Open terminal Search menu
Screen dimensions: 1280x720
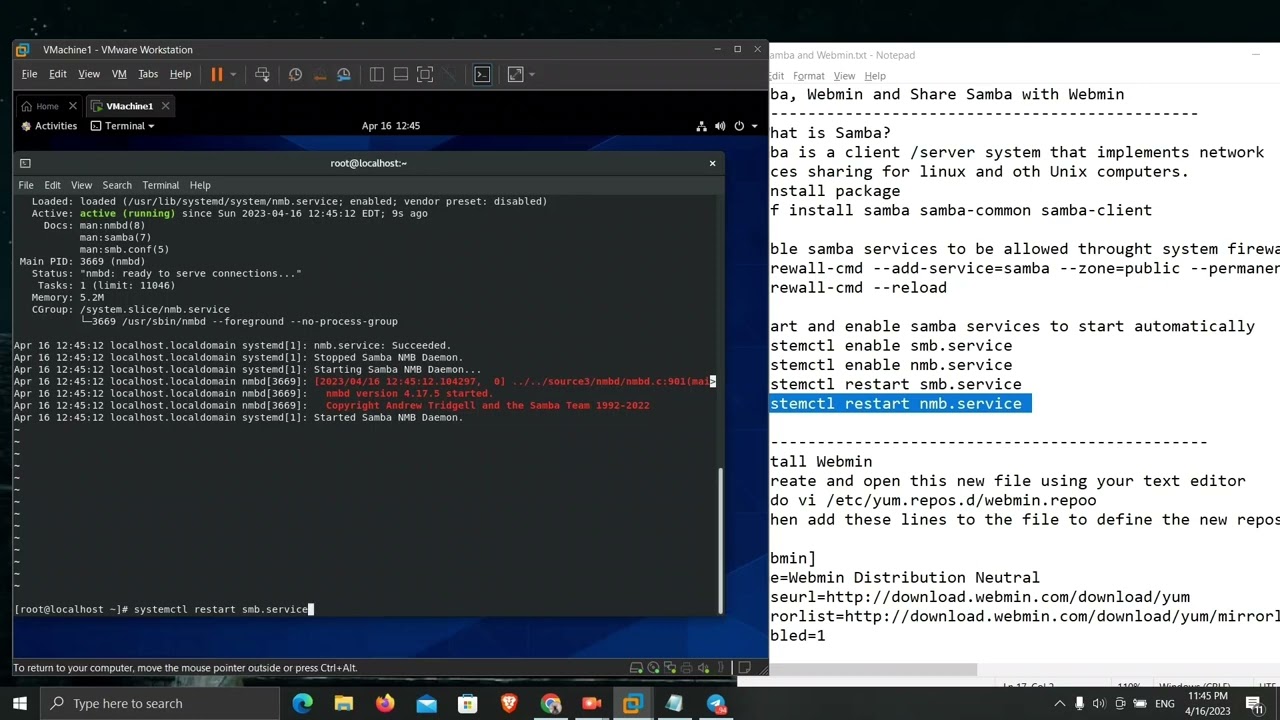[117, 185]
